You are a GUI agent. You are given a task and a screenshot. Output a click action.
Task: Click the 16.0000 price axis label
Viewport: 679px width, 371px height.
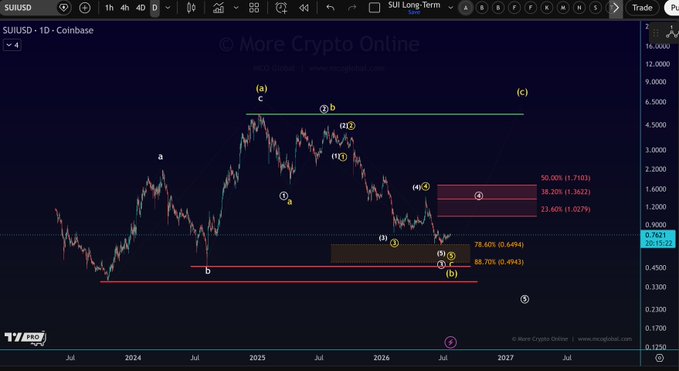[658, 46]
